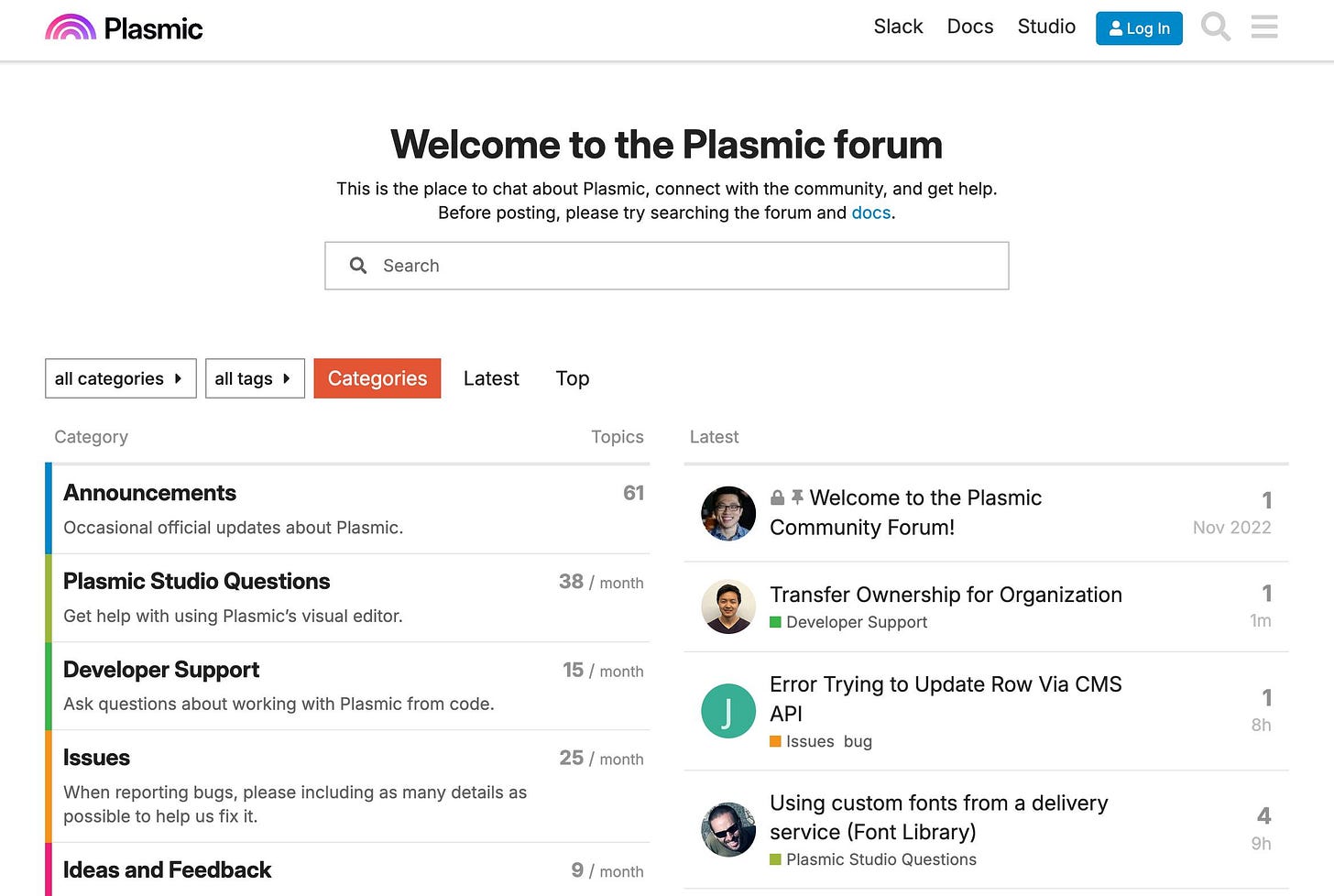Click '25 / month' topic count
The height and width of the screenshot is (896, 1334).
pyautogui.click(x=601, y=759)
